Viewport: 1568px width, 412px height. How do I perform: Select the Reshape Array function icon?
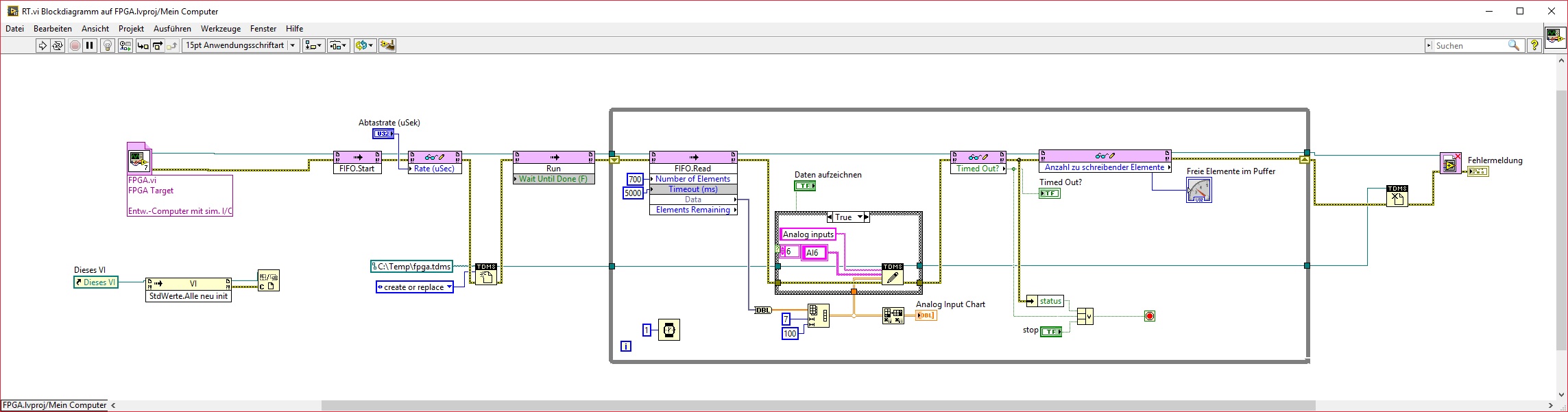click(818, 315)
